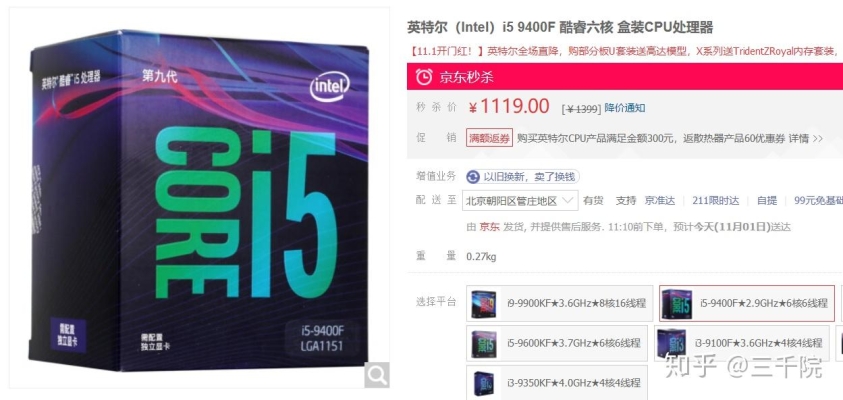Open the delivery region dropdown 北京朝阳区管庄地区
This screenshot has height=400, width=843.
click(520, 201)
